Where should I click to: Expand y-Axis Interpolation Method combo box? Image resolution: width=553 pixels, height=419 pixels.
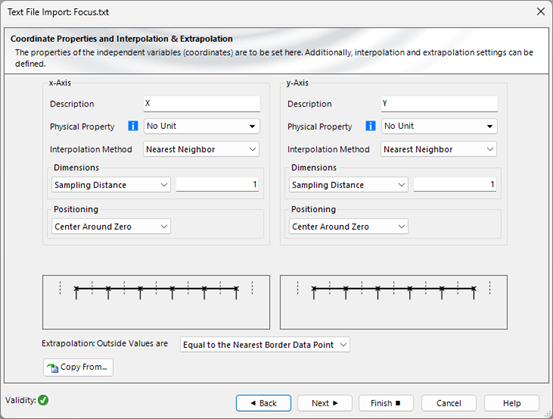(x=438, y=149)
